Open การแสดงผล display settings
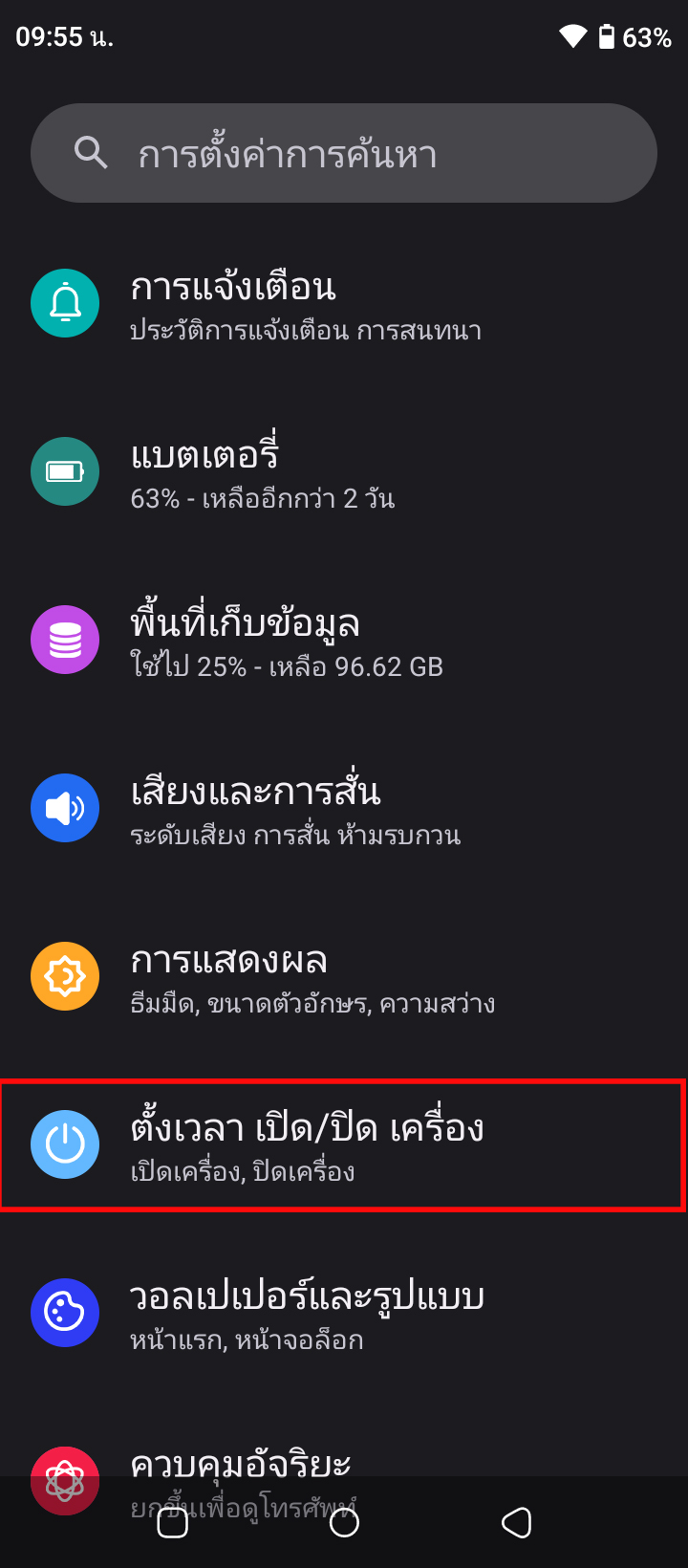688x1568 pixels. [x=344, y=977]
